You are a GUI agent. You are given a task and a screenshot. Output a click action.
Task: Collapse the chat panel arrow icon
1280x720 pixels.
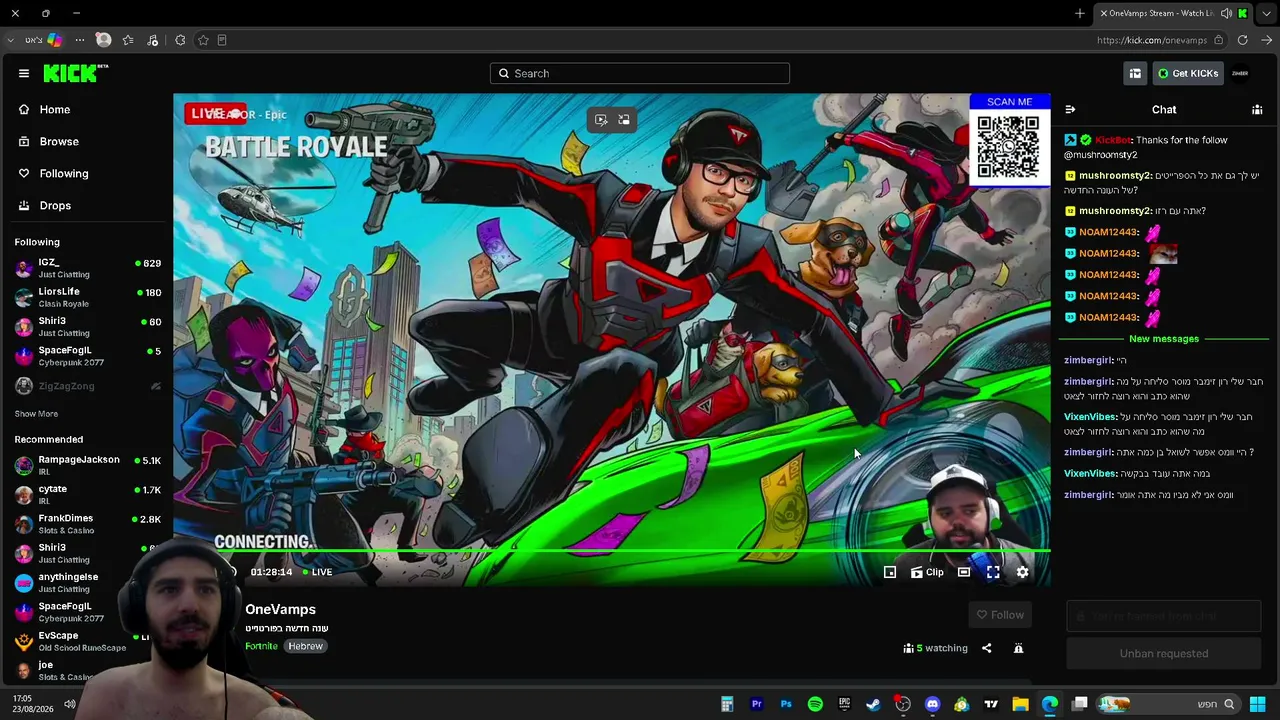(x=1070, y=110)
